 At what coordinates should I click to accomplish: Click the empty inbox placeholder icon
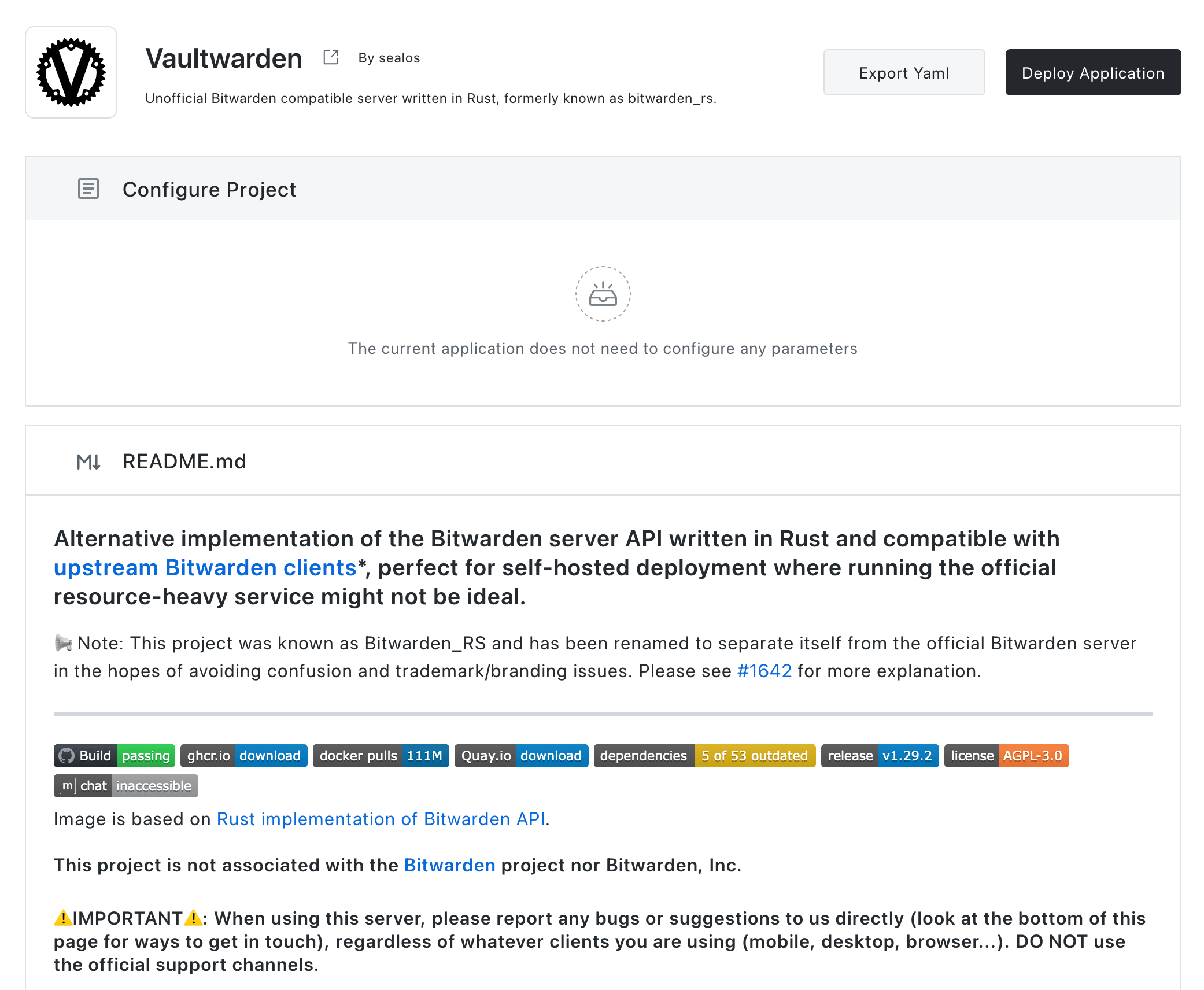coord(603,294)
